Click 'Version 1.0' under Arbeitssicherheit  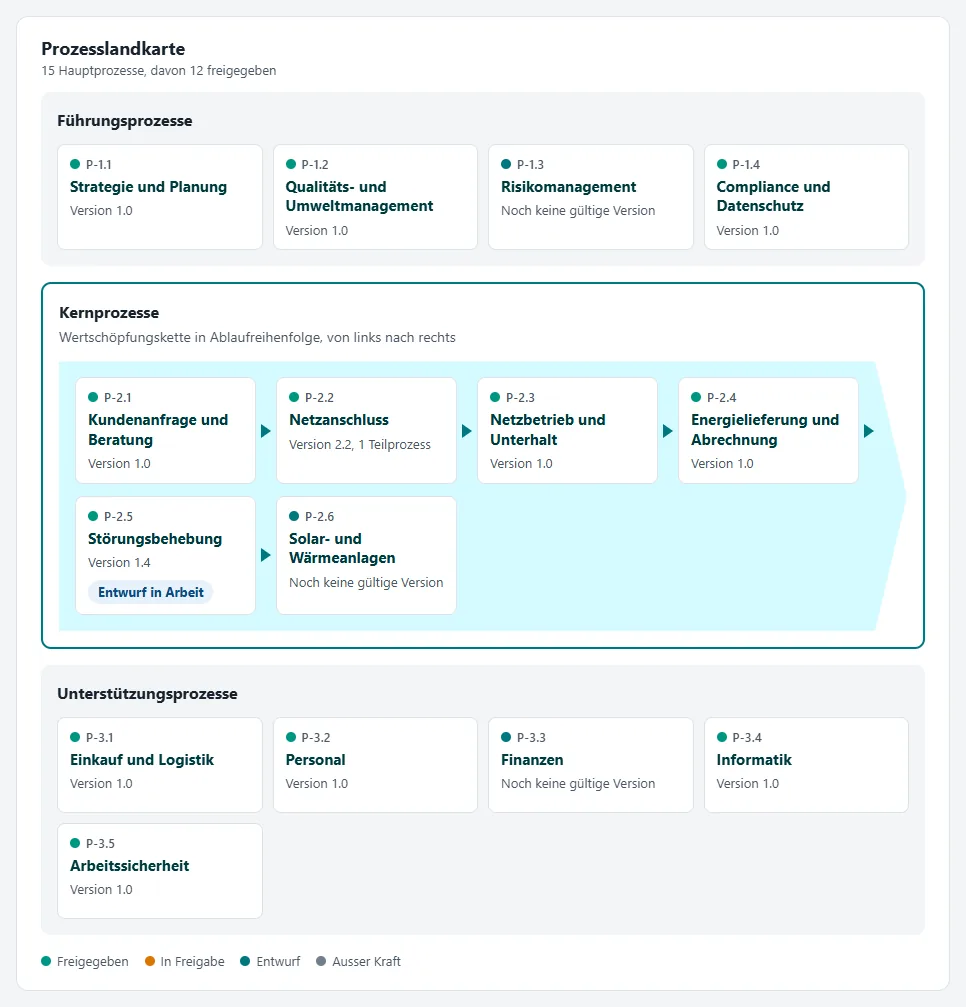(x=101, y=889)
